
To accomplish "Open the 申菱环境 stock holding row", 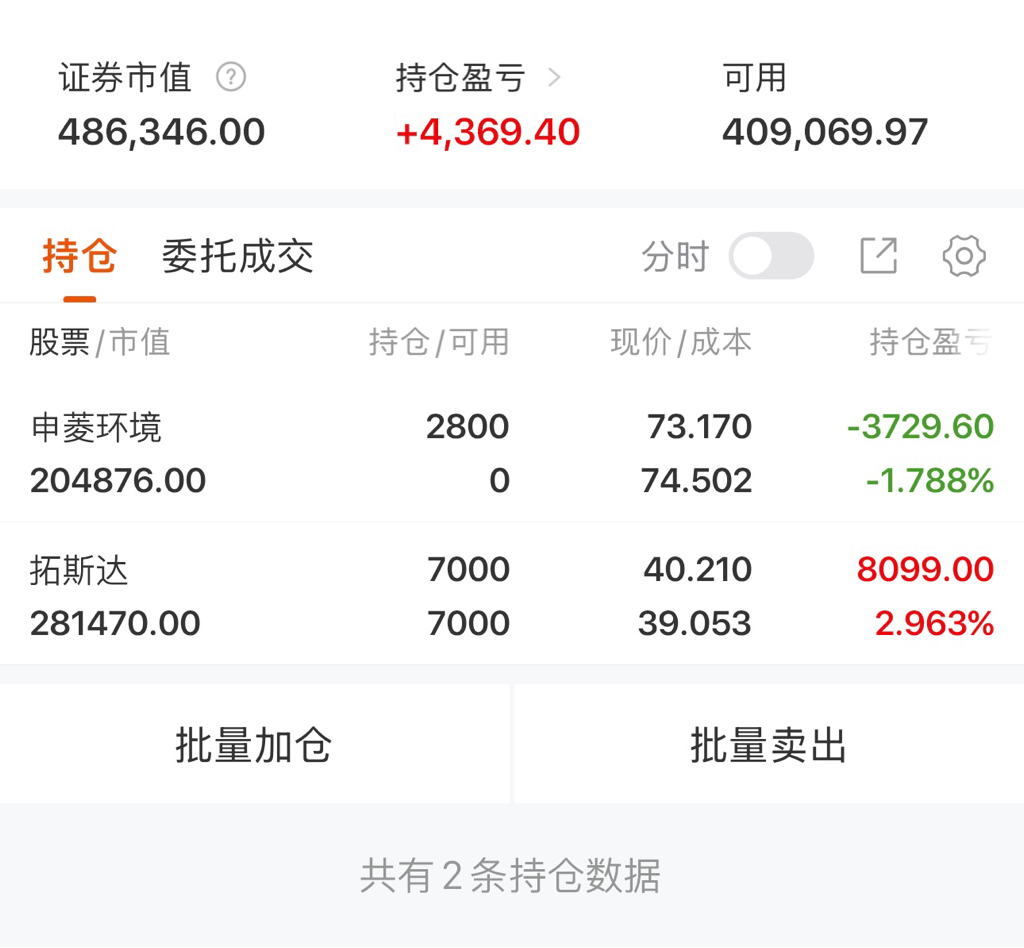I will tap(512, 454).
